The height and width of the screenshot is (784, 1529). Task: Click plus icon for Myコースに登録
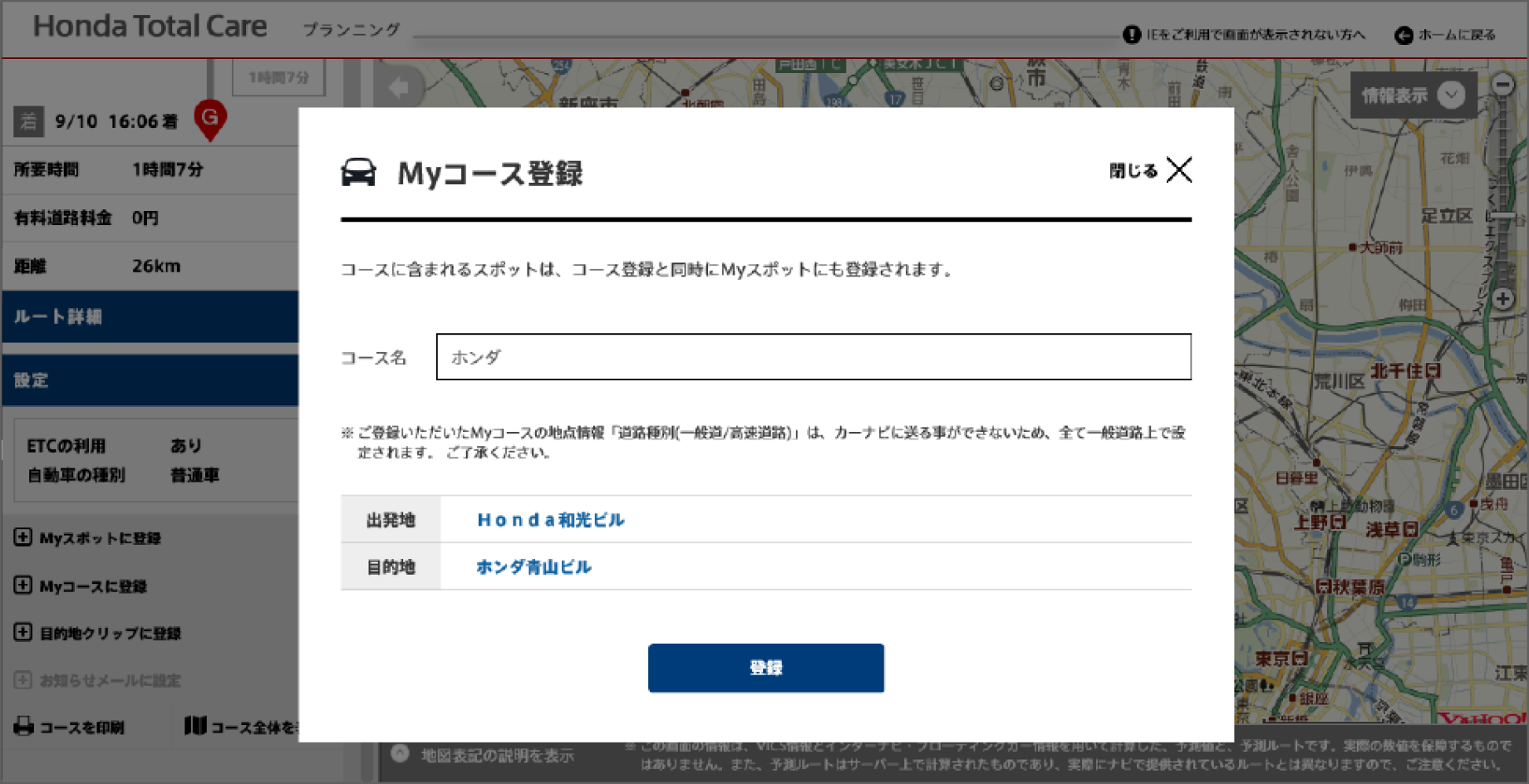pyautogui.click(x=23, y=586)
